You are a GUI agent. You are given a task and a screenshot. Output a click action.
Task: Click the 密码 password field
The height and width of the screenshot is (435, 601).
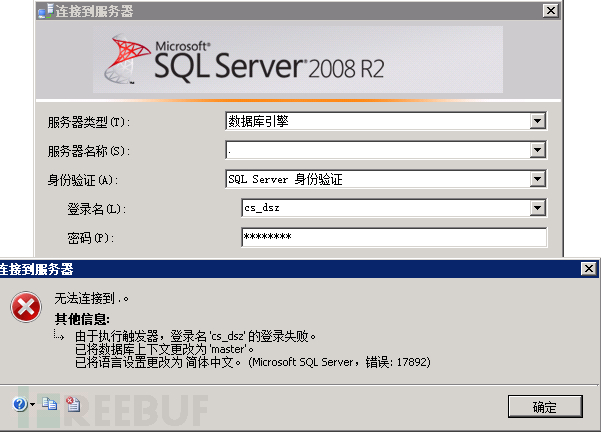(394, 237)
